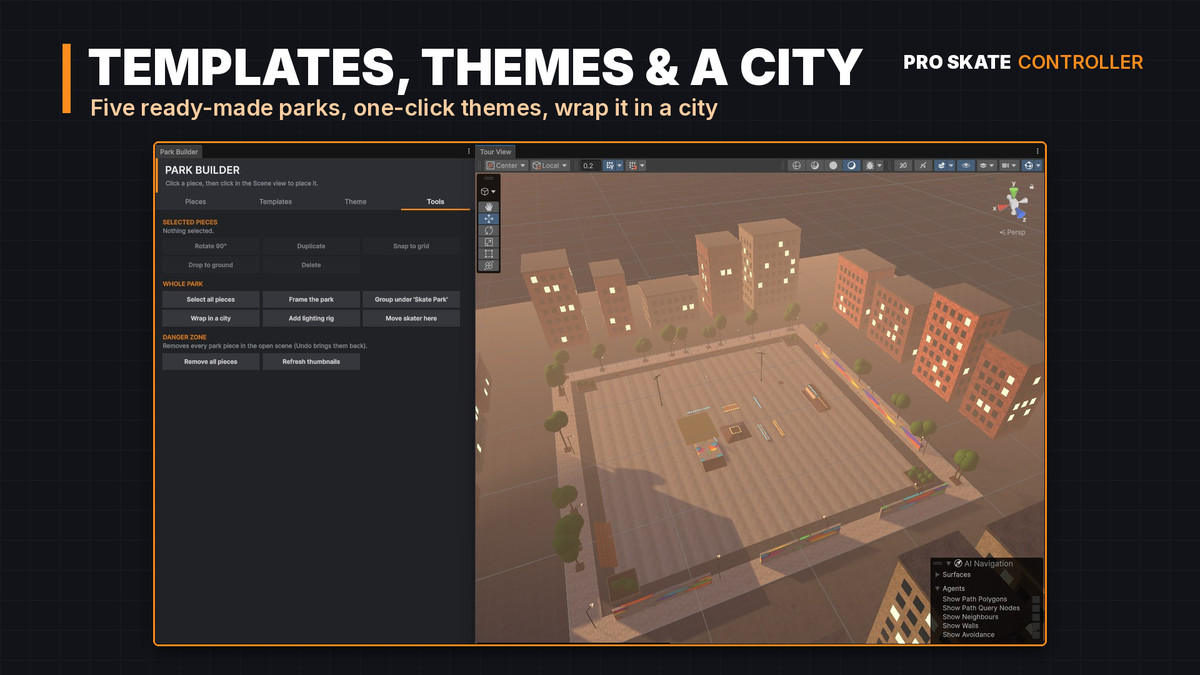Select the Scale tool
The width and height of the screenshot is (1200, 675).
[490, 242]
